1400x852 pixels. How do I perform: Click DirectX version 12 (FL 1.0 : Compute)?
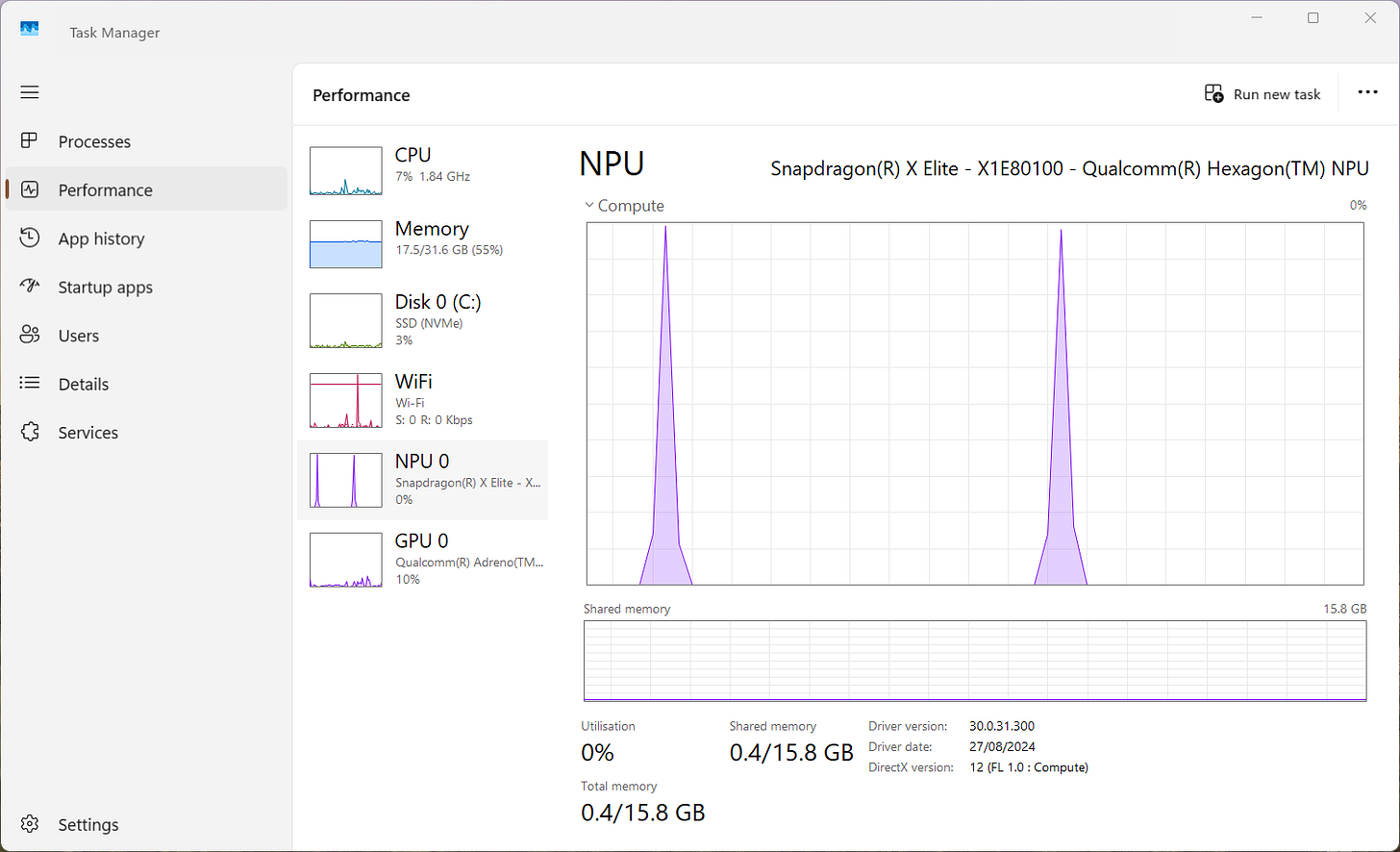1029,767
